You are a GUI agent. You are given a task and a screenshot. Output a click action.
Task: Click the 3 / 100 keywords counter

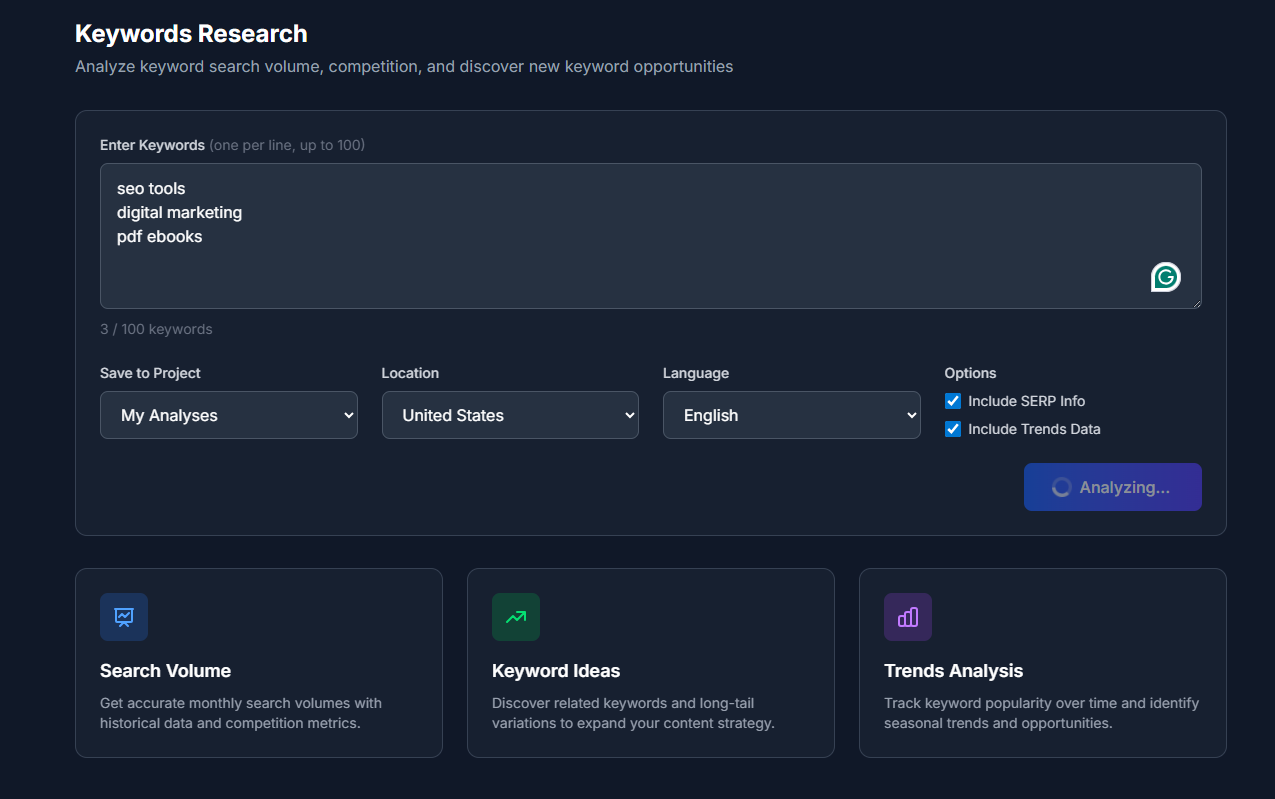155,328
